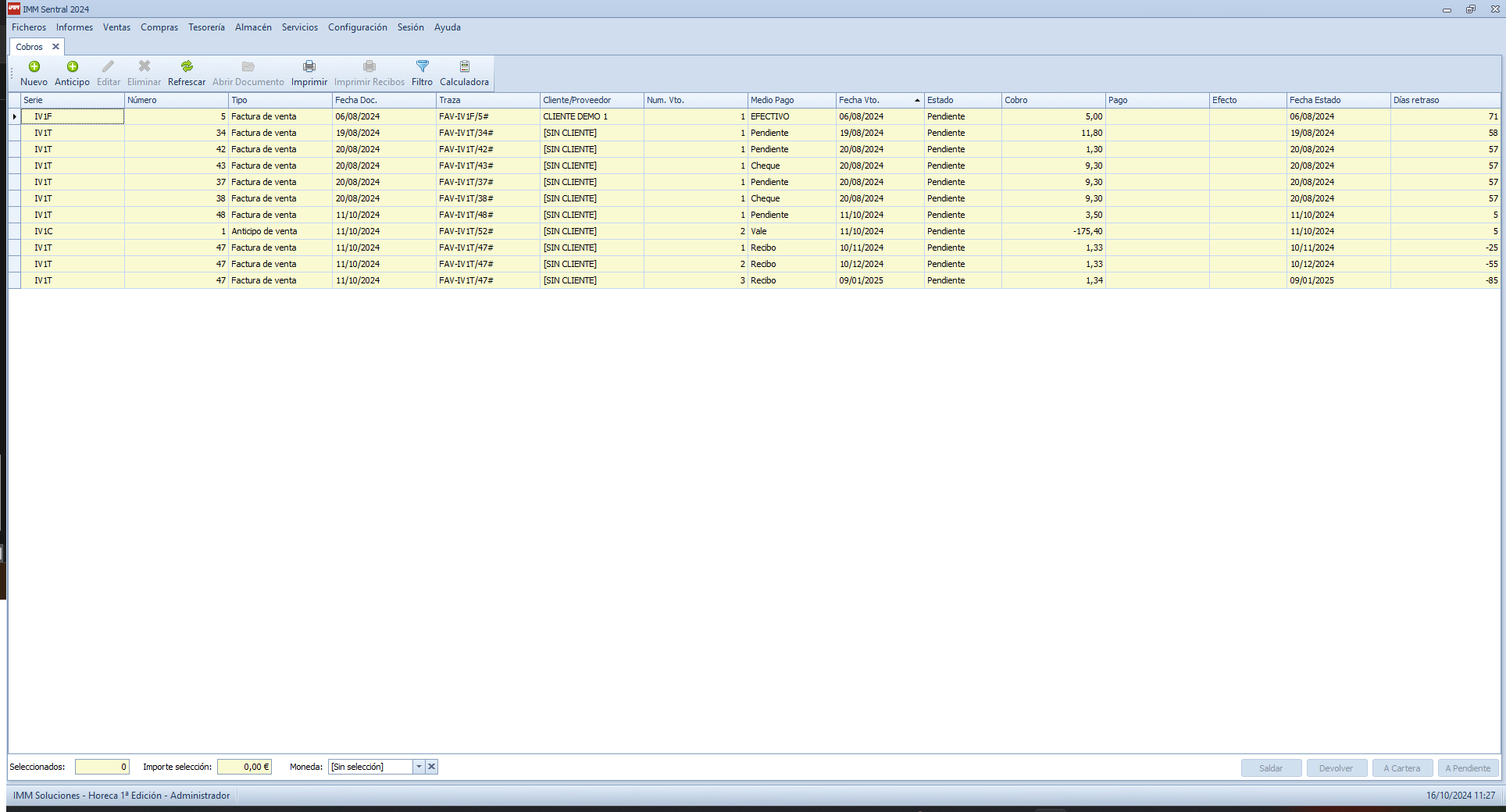
Task: Open the Tesorería menu
Action: point(206,27)
